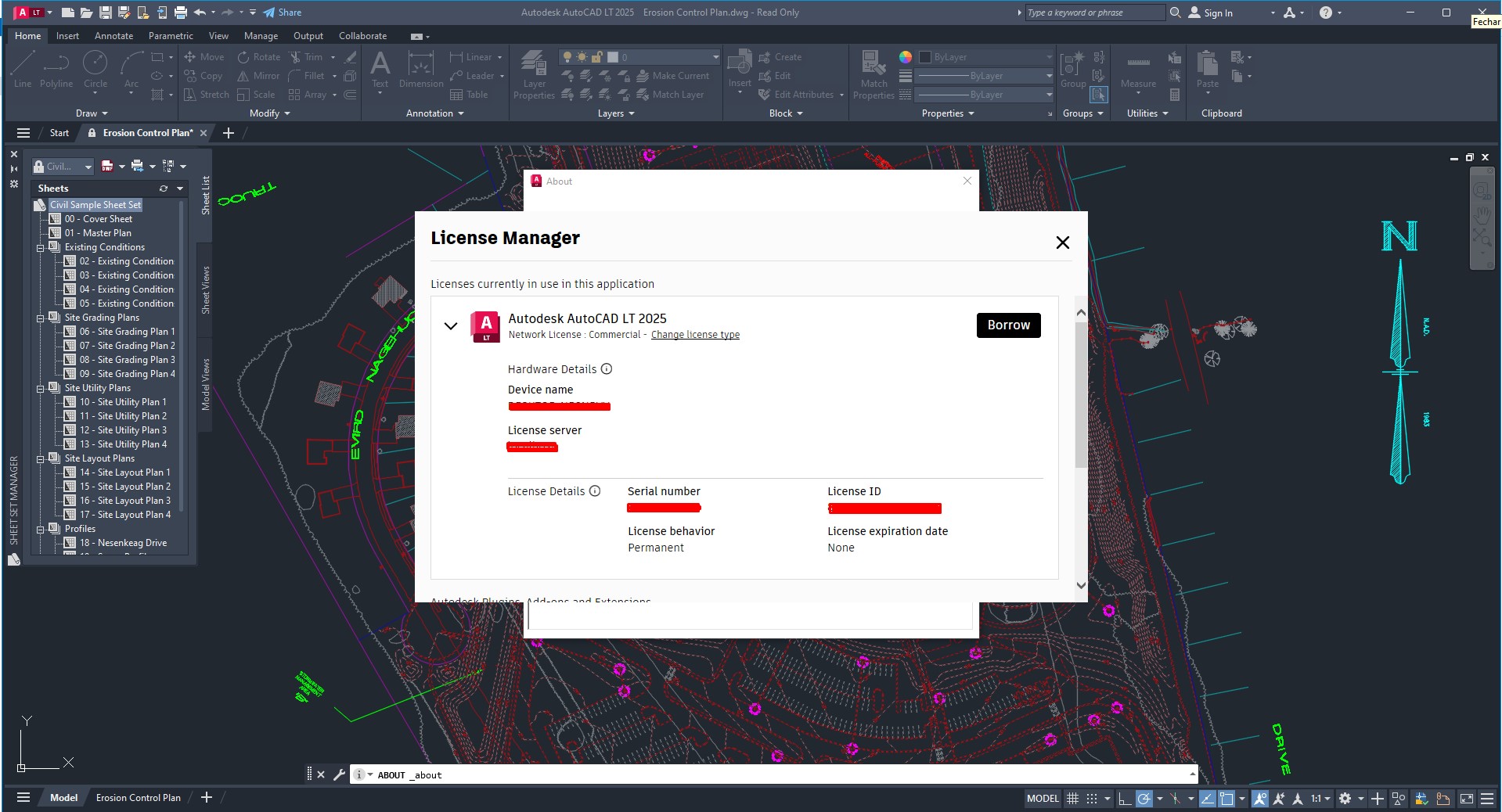
Task: Click Make Current layer tool
Action: coord(673,76)
